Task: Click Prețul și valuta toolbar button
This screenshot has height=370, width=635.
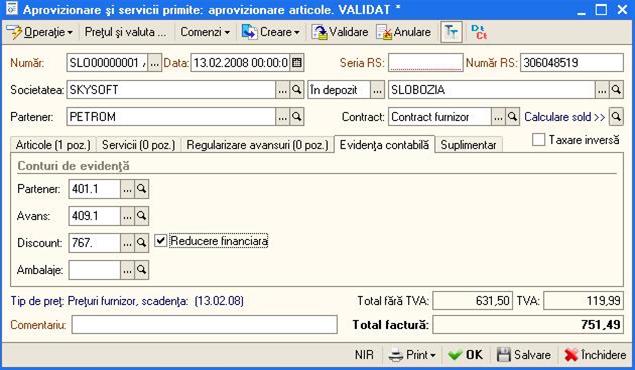Action: point(126,32)
